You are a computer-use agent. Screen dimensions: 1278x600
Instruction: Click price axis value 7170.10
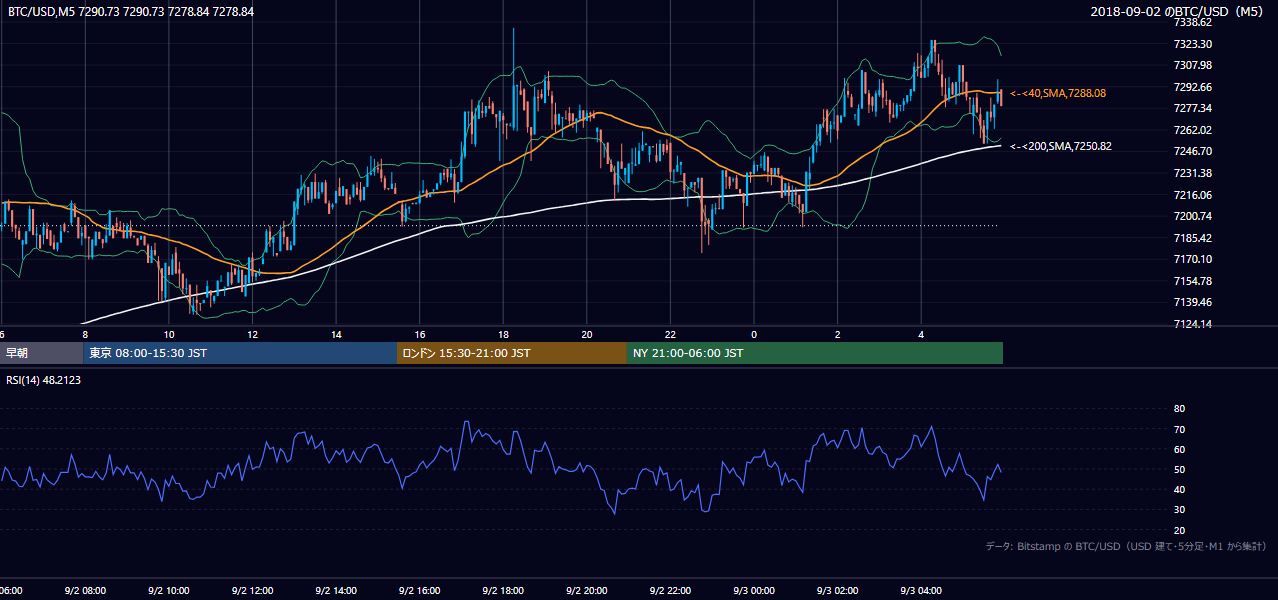point(1193,259)
